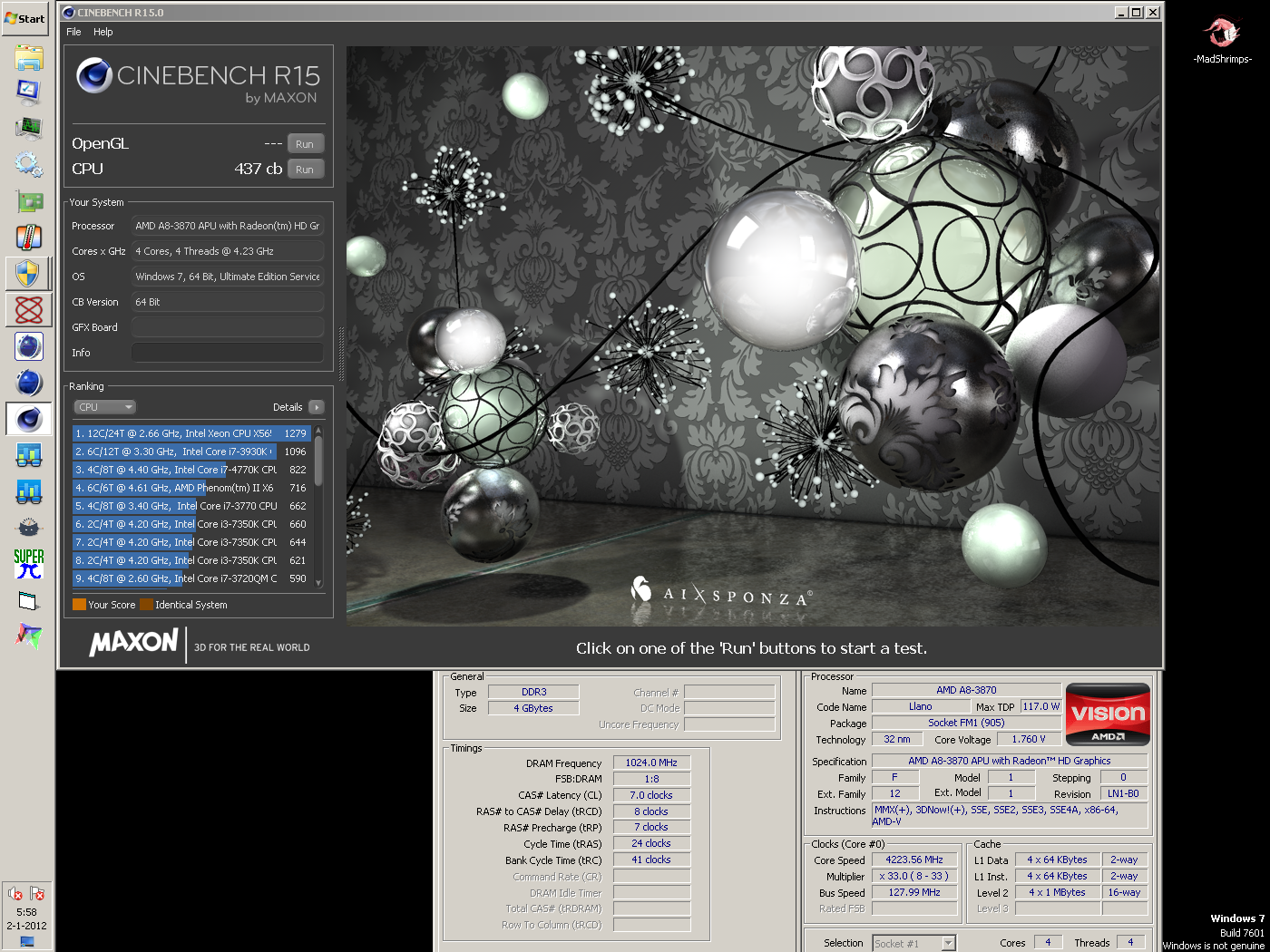Viewport: 1270px width, 952px height.
Task: Select ranking row 2 Core i7-3930K
Action: 192,452
